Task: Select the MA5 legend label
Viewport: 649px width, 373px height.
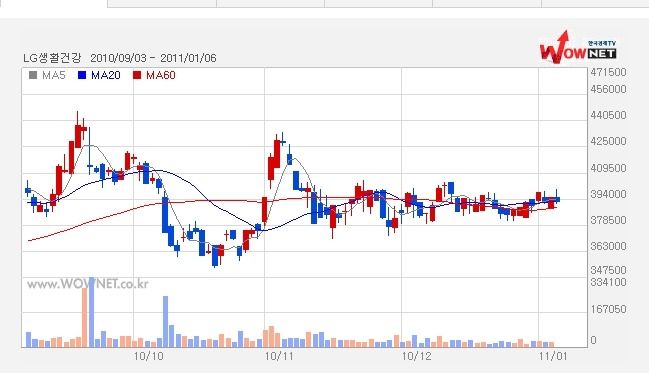Action: click(x=54, y=75)
